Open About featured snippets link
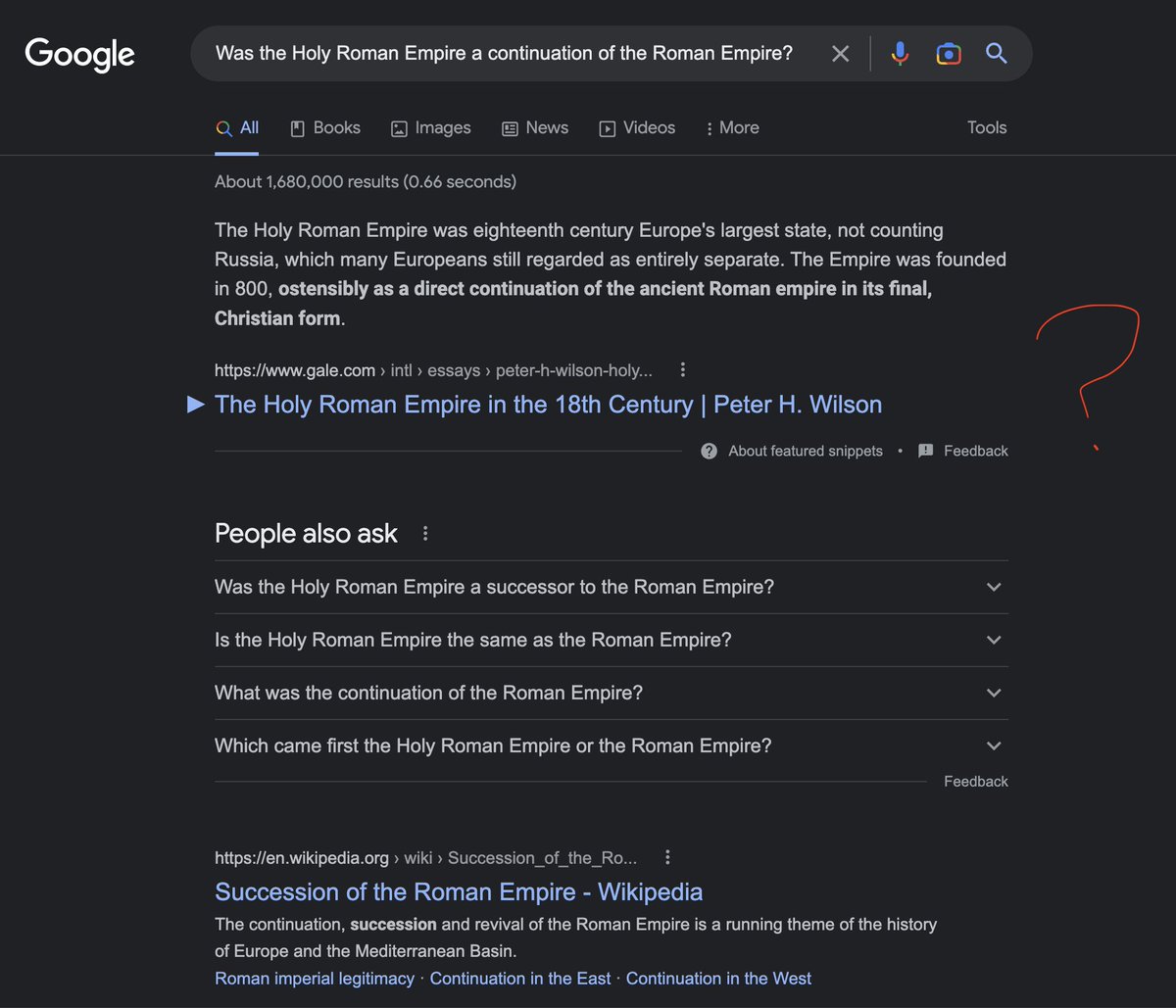 pos(806,452)
